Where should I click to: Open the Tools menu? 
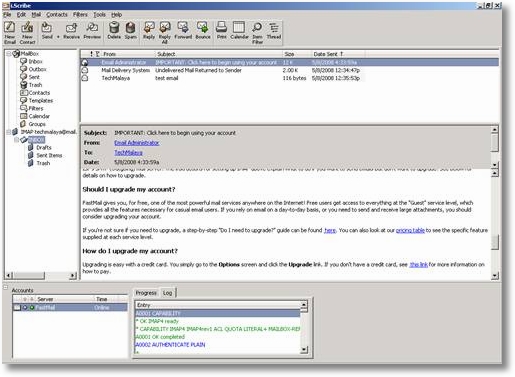(x=99, y=15)
